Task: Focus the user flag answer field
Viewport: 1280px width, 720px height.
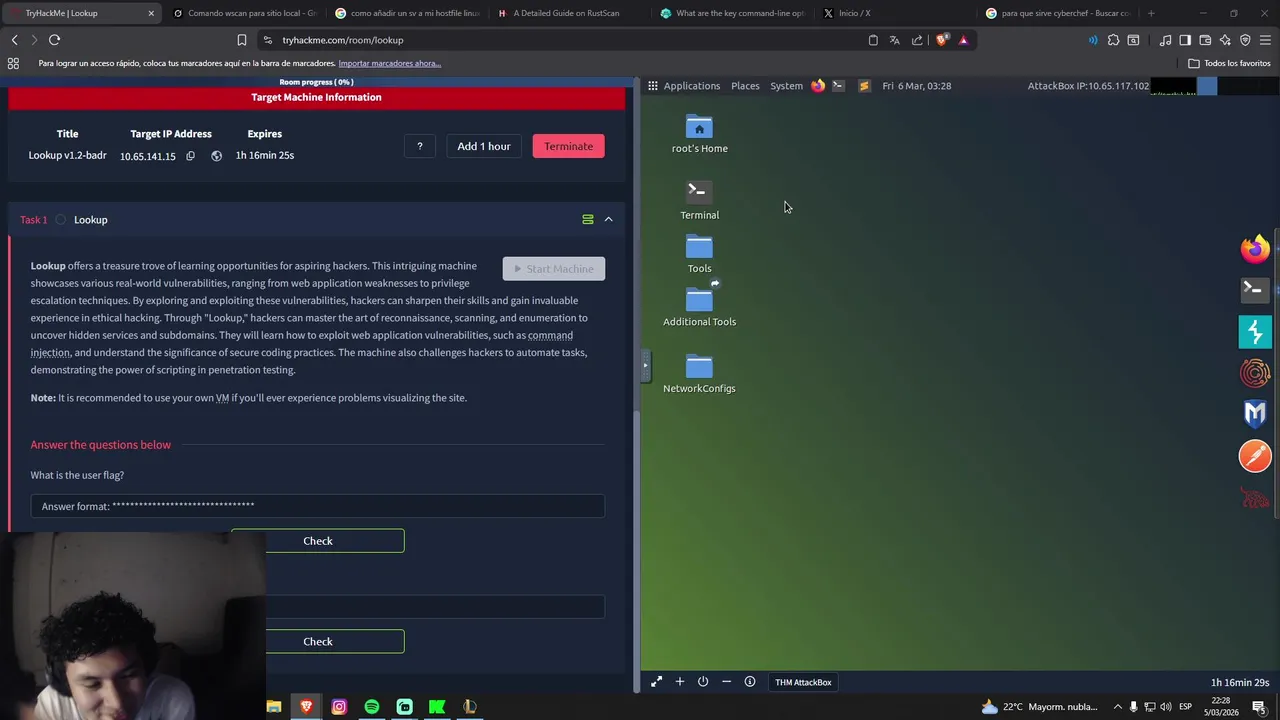Action: tap(318, 506)
